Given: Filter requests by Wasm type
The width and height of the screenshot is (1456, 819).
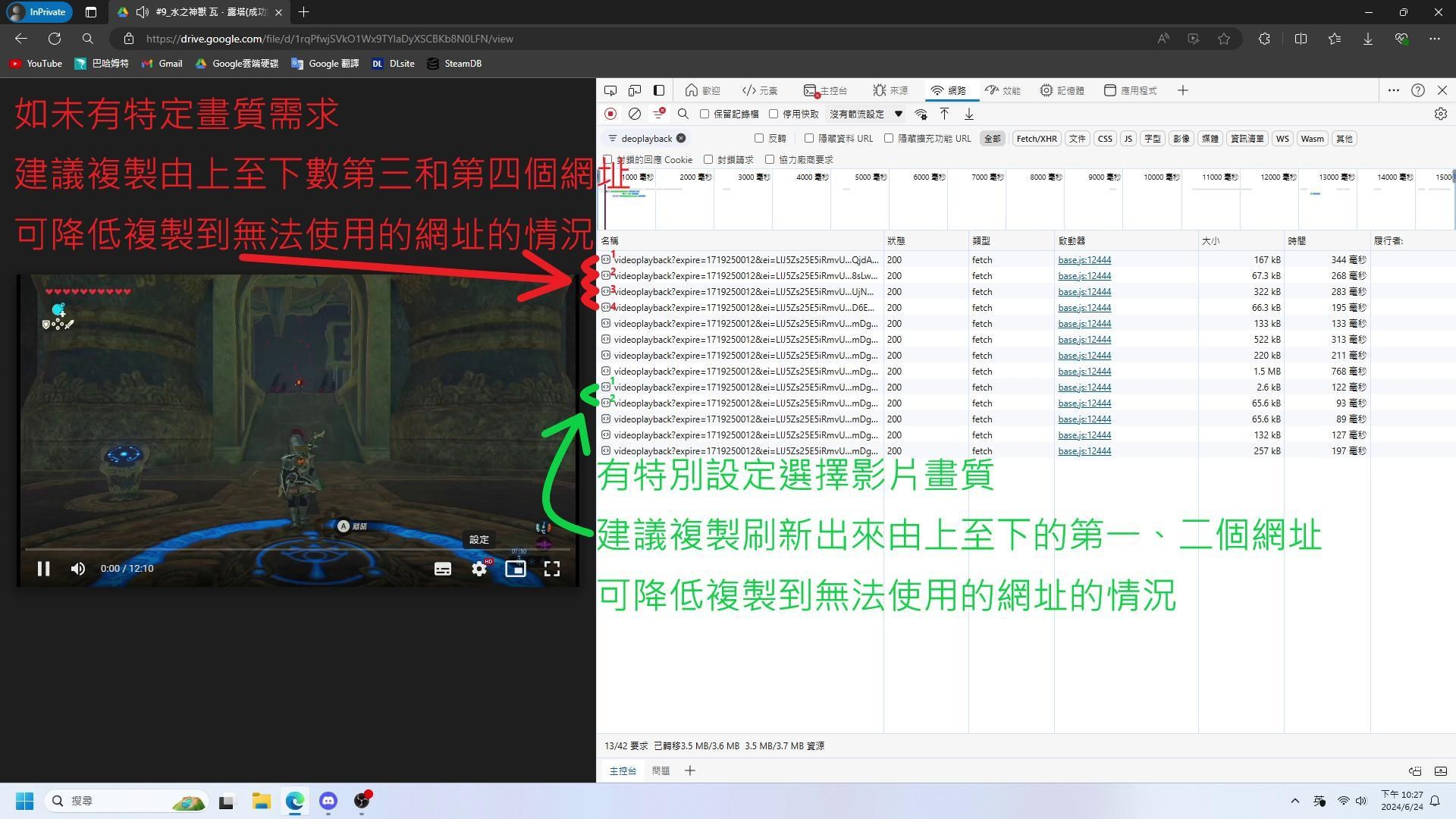Looking at the screenshot, I should (x=1312, y=138).
